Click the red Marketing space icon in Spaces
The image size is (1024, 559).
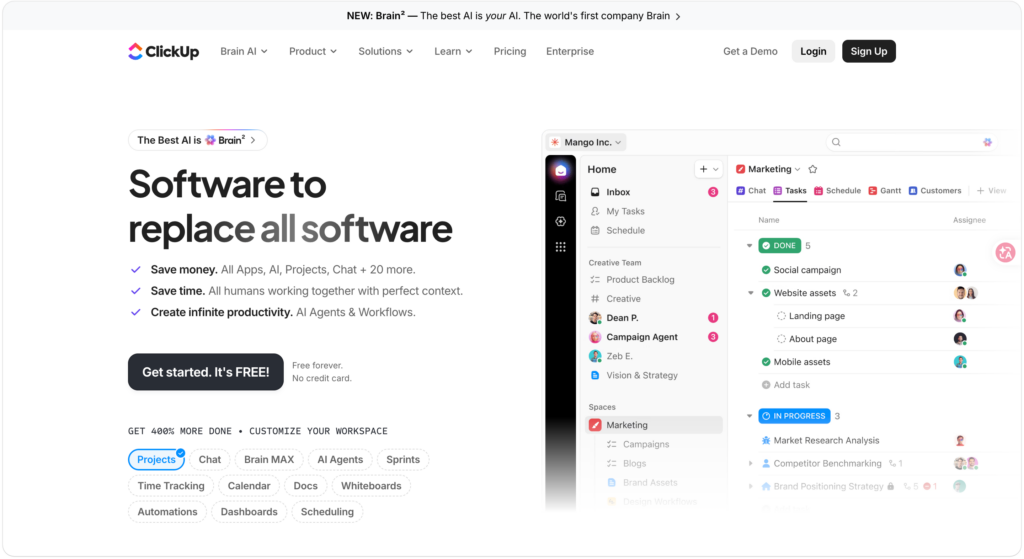point(595,425)
